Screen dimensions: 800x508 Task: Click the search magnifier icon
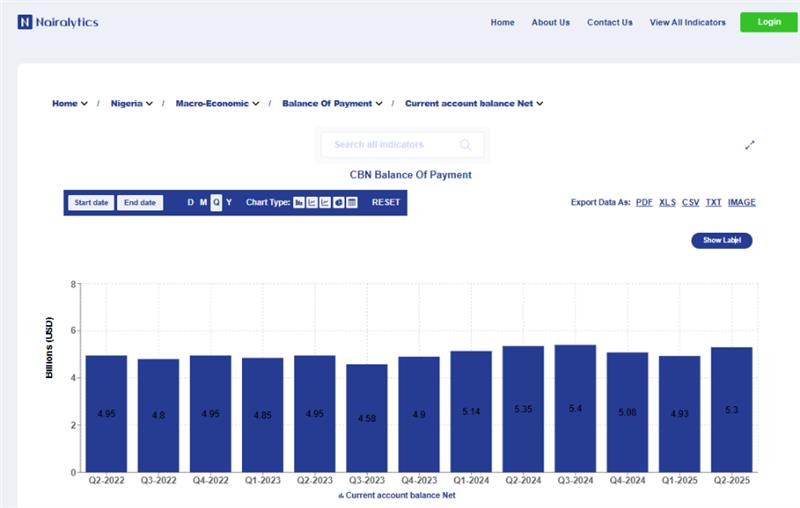(x=465, y=145)
